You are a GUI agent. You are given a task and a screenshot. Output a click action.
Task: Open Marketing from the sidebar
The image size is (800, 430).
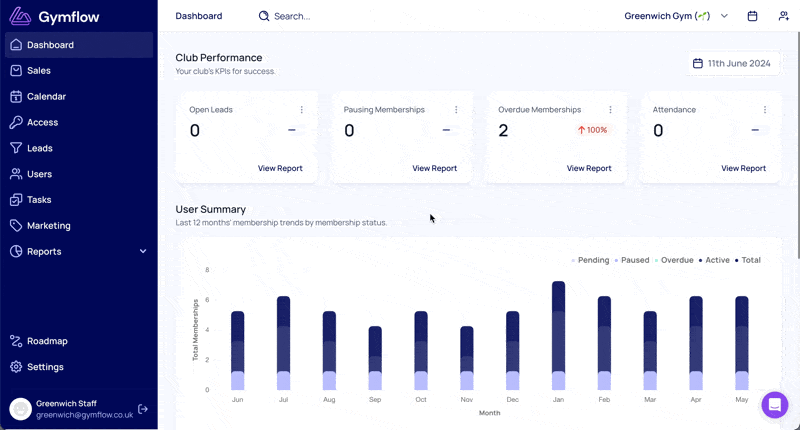coord(48,225)
